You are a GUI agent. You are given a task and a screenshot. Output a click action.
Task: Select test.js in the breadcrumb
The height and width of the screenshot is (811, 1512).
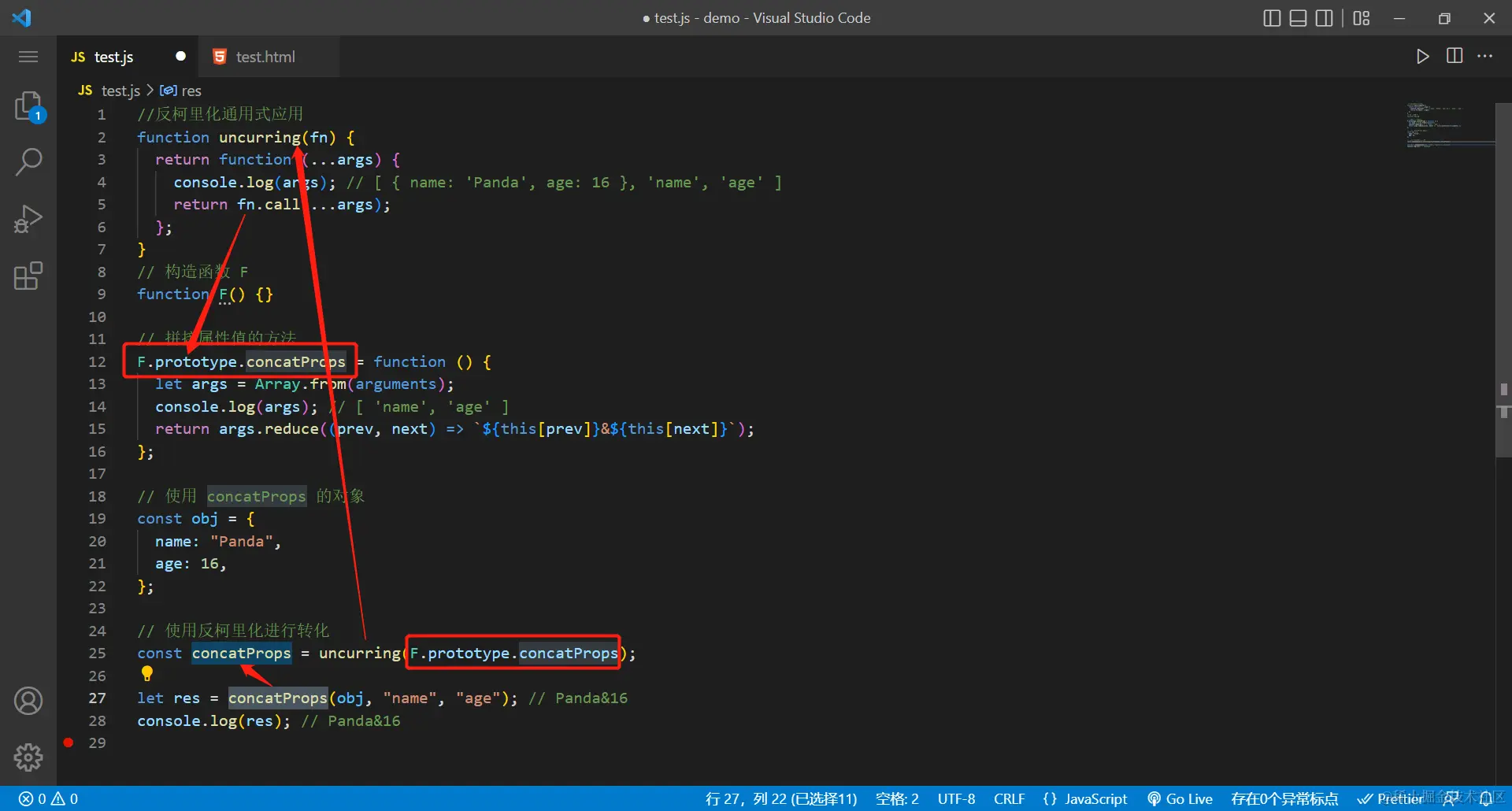click(x=120, y=91)
